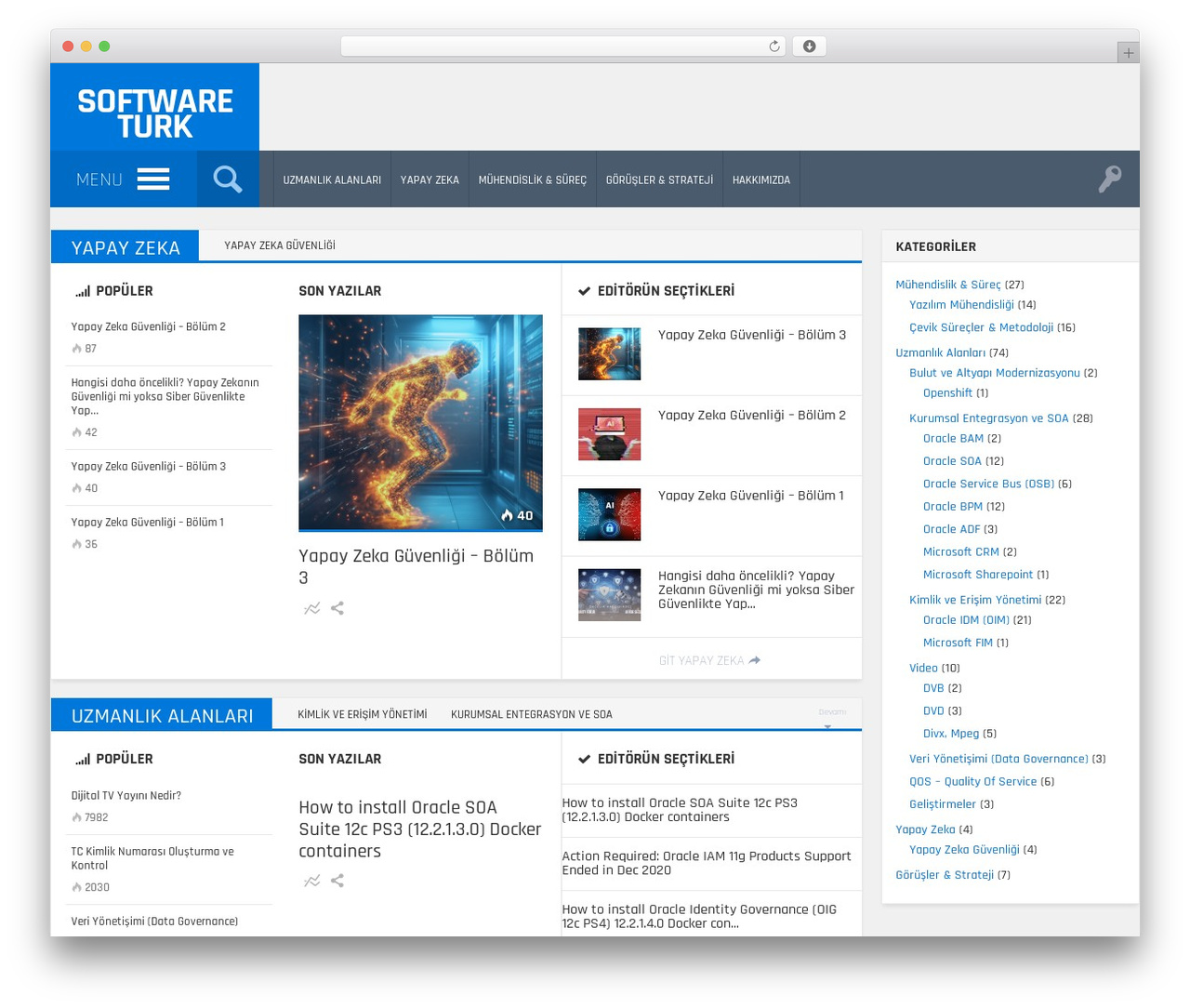This screenshot has height=1008, width=1190.
Task: Open Görüşler & Strateji category link
Action: click(x=945, y=875)
